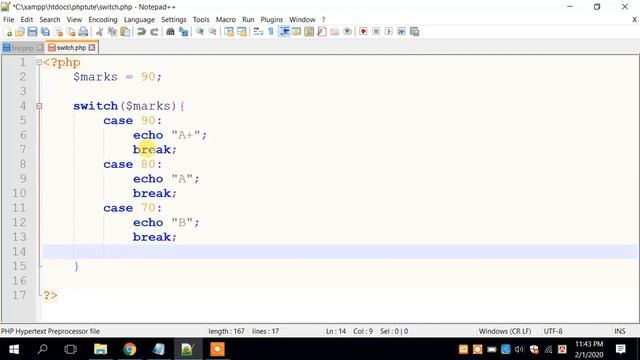Click "Ln : 14" status bar entry
This screenshot has width=640, height=360.
[x=336, y=331]
